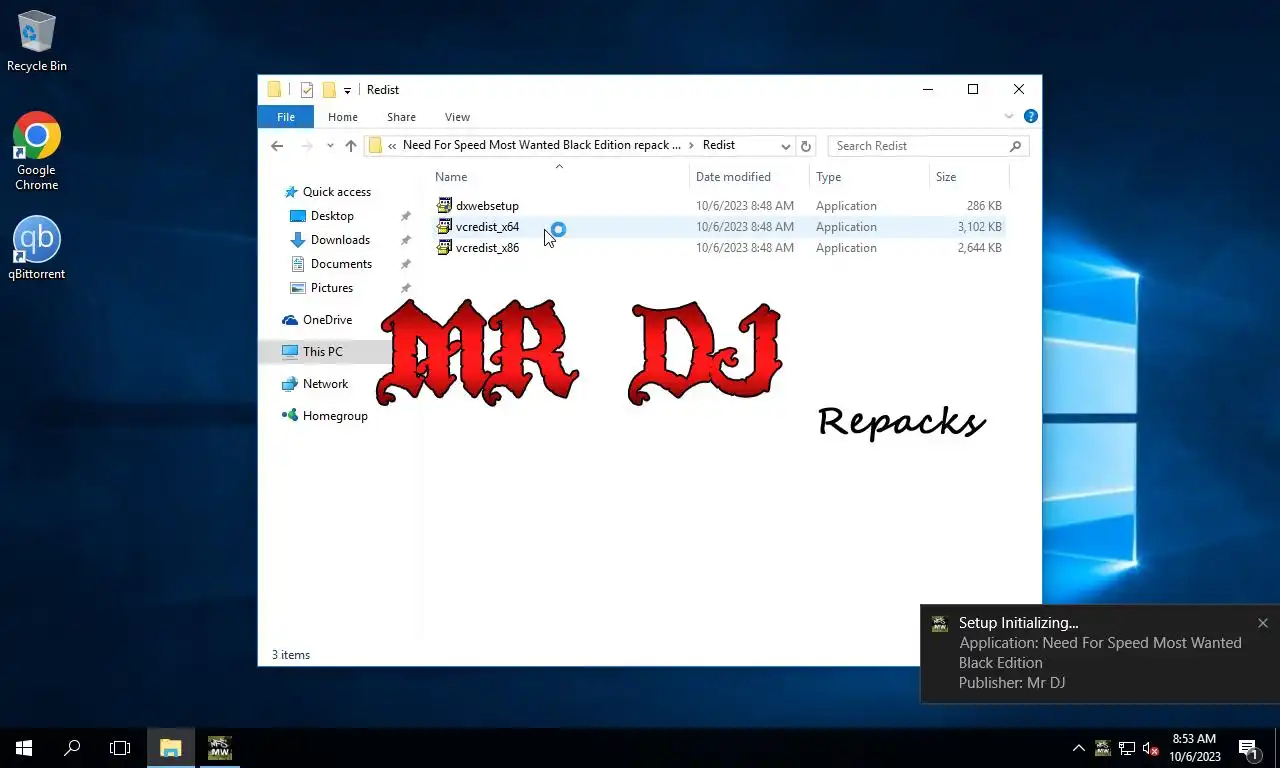Open the qBittorrent desktop shortcut
Image resolution: width=1280 pixels, height=768 pixels.
pos(37,248)
